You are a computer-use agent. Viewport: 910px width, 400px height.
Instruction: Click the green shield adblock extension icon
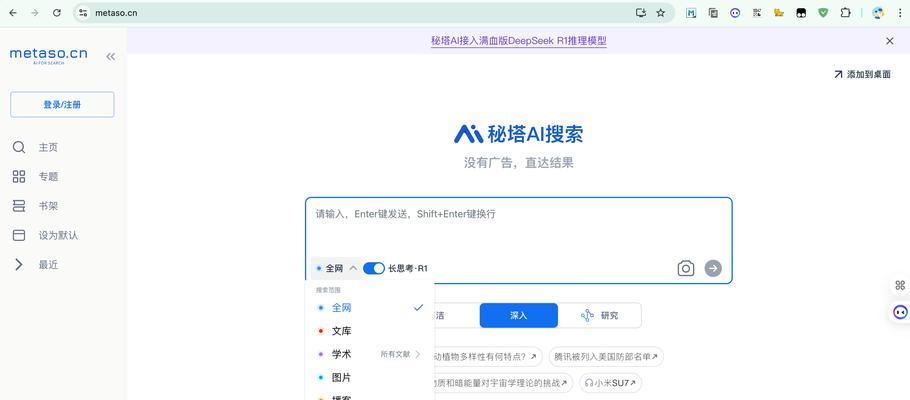point(823,13)
